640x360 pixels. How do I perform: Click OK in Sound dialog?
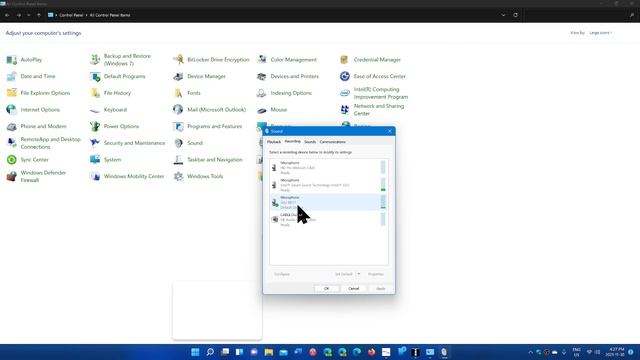pyautogui.click(x=327, y=289)
